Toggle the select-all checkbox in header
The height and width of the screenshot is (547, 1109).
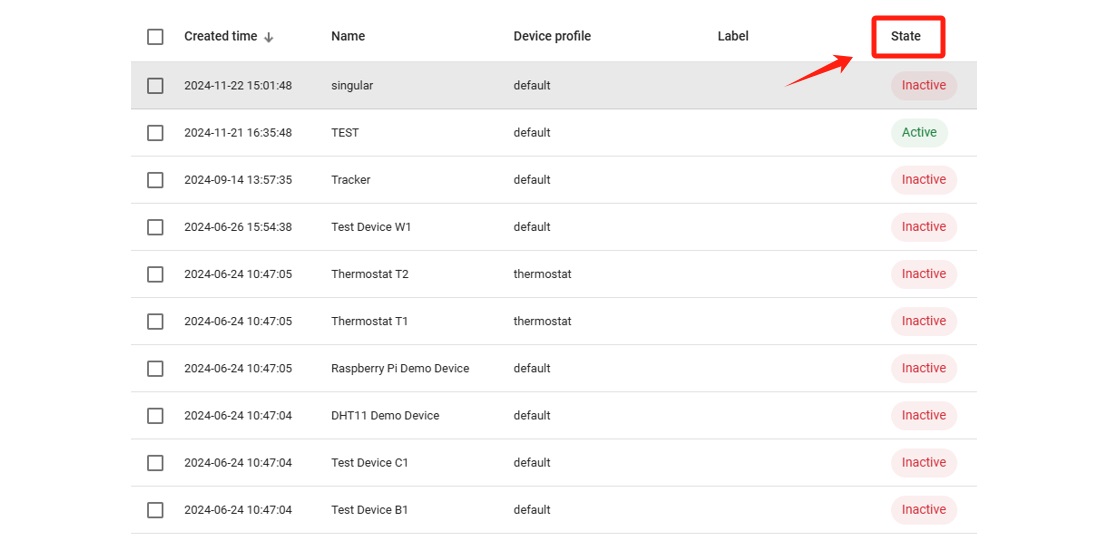(x=155, y=37)
